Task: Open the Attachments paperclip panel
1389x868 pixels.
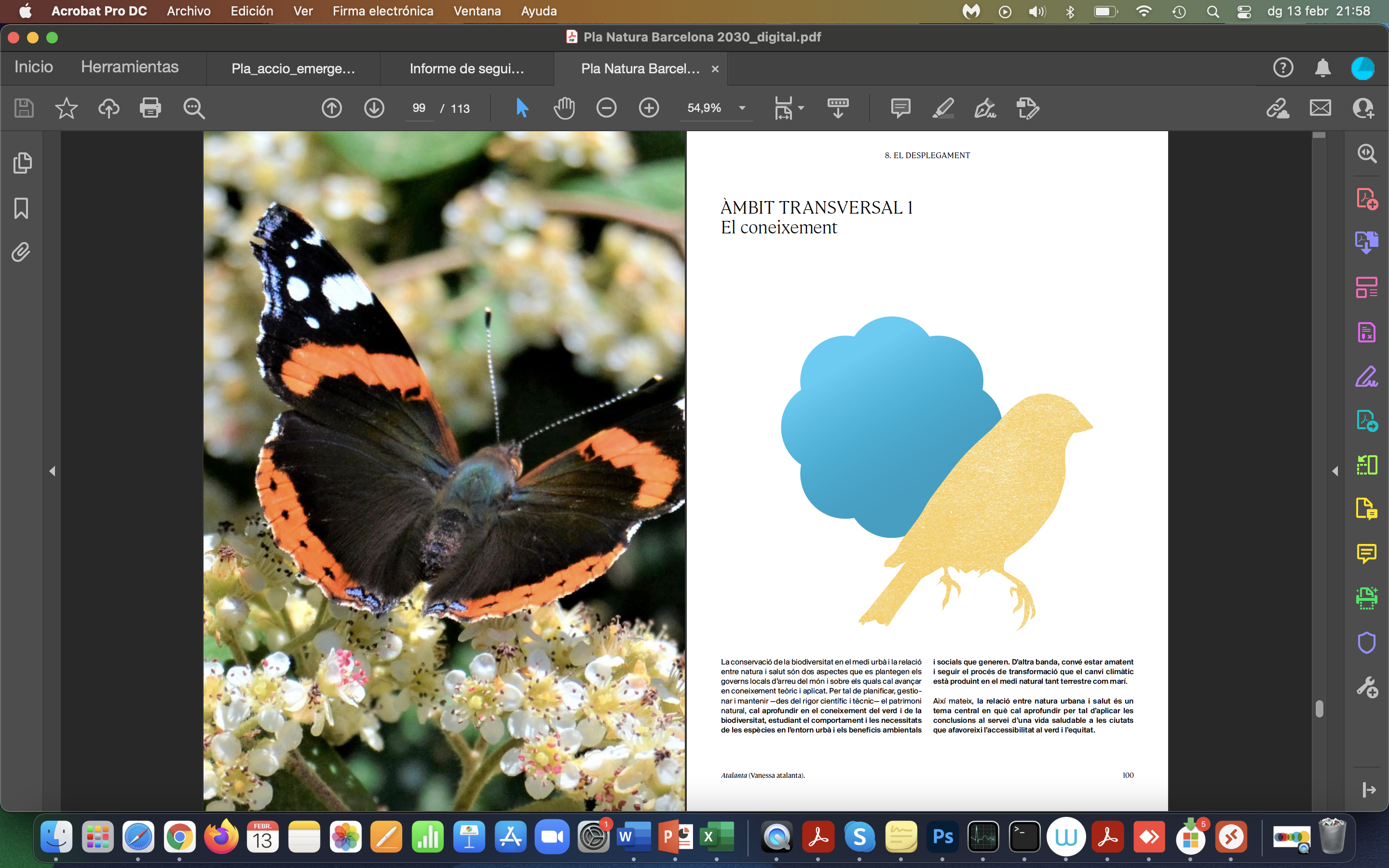Action: pos(21,252)
